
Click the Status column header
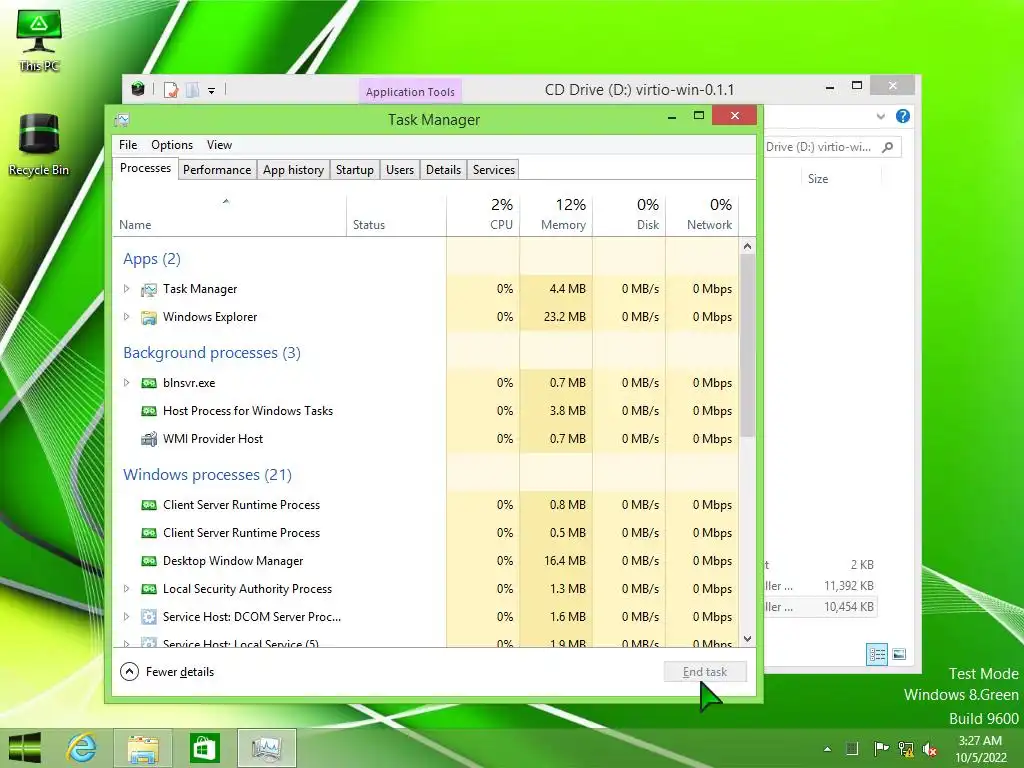(x=396, y=216)
